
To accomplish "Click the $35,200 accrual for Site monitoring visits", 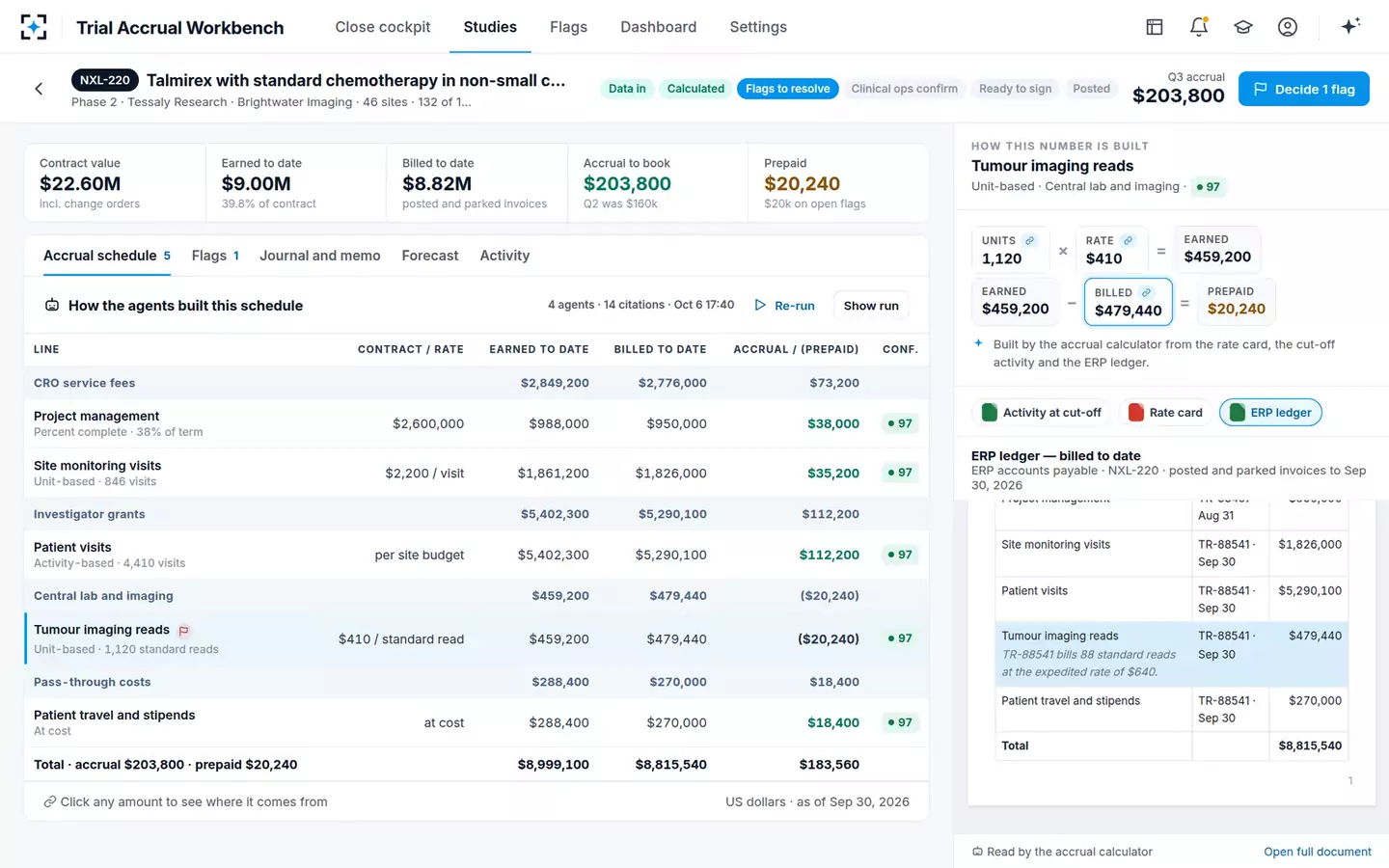I will (832, 474).
